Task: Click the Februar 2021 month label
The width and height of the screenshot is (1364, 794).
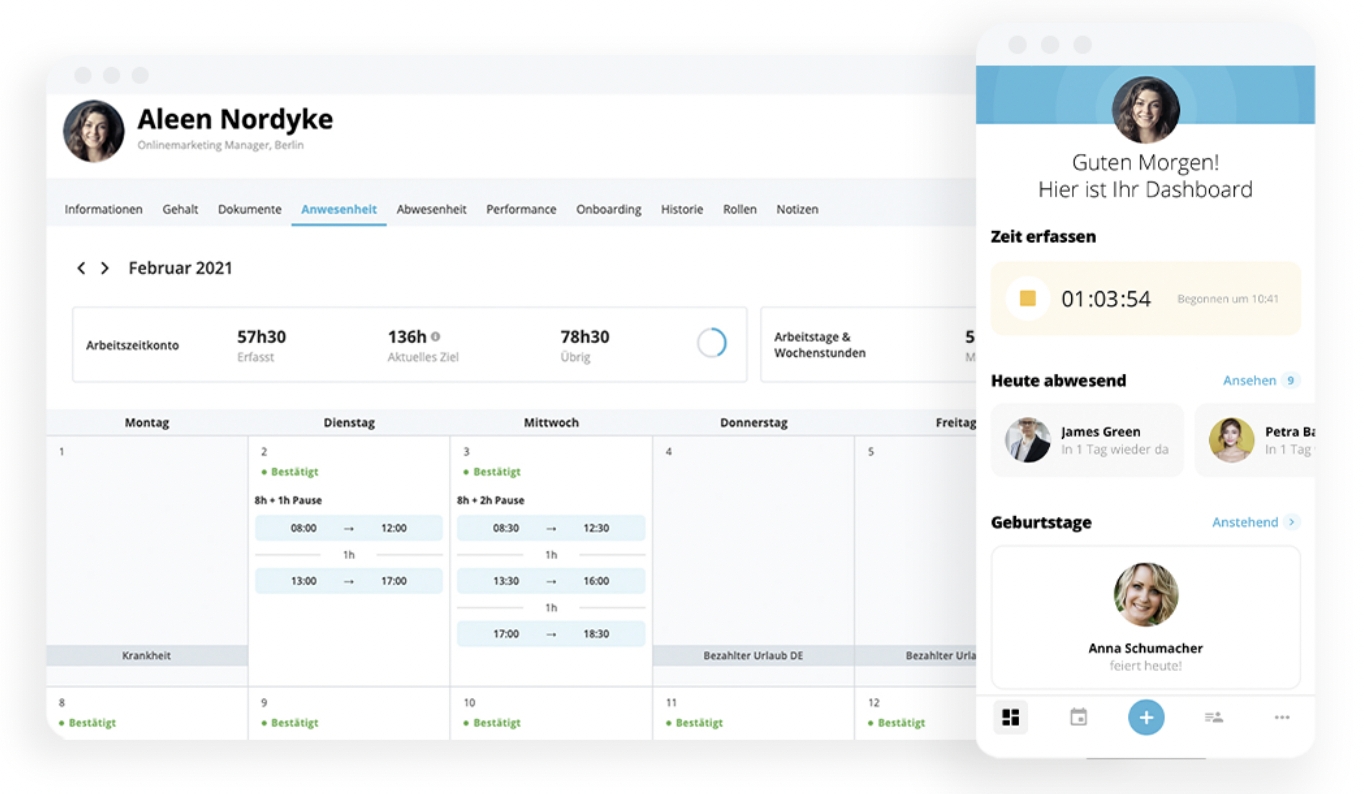Action: point(180,268)
